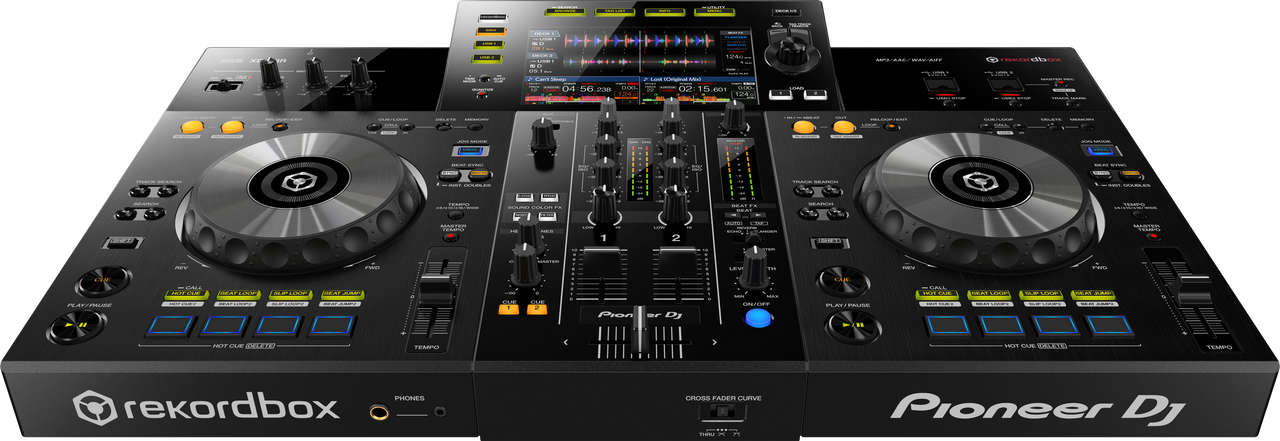
Task: Open the BROWSE tab above the display
Action: coord(563,13)
